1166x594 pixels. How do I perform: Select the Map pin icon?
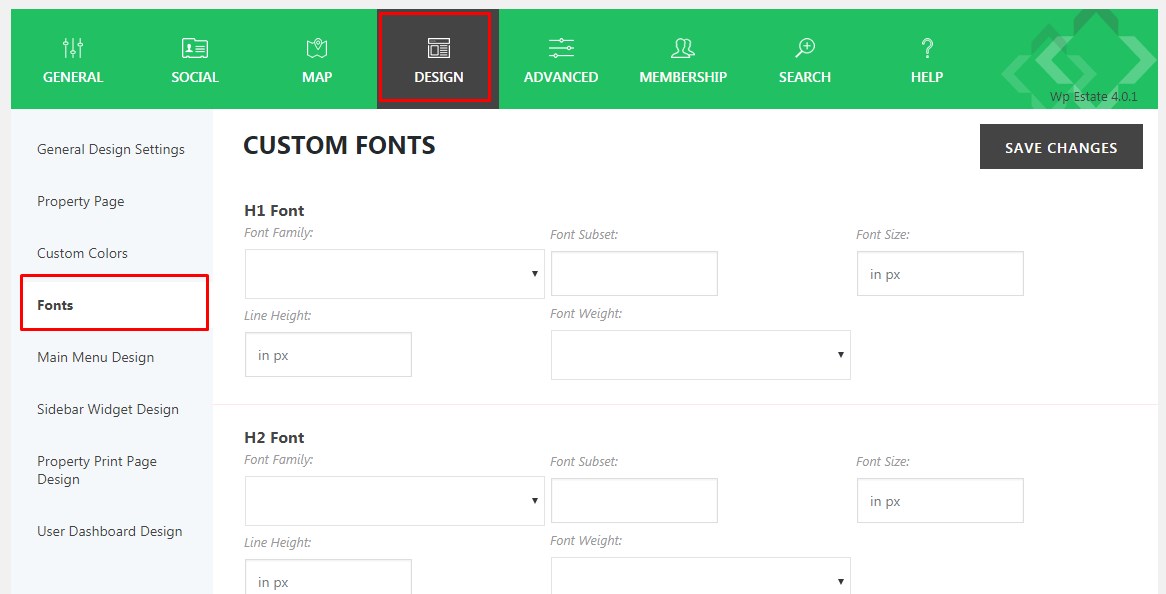tap(317, 48)
